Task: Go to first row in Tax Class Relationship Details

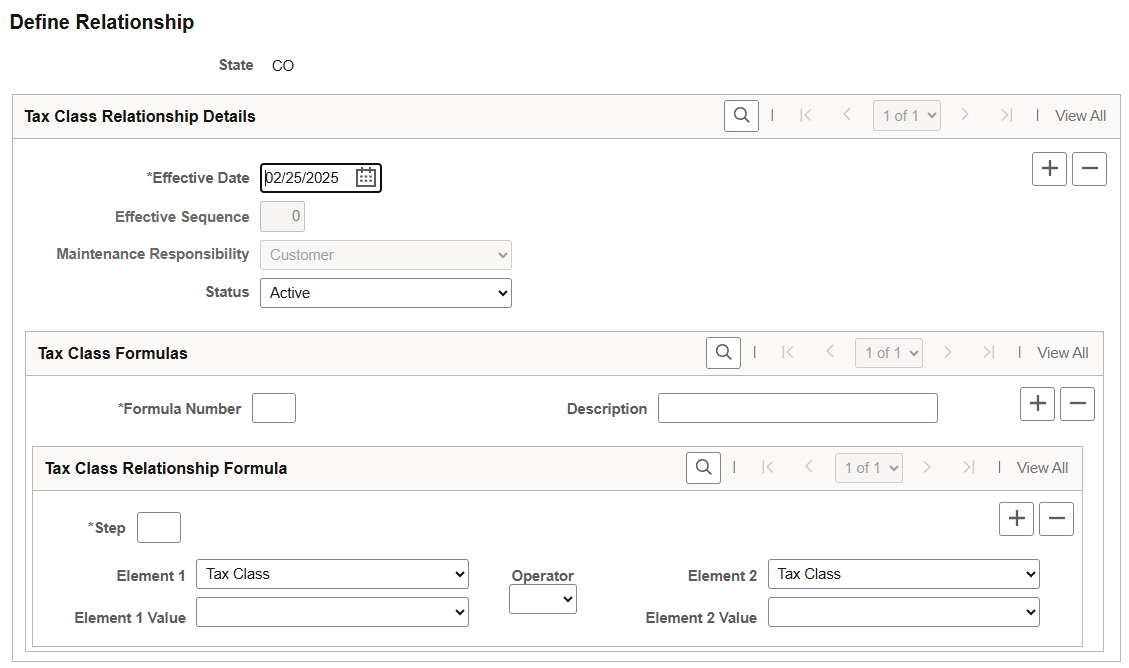Action: (806, 115)
